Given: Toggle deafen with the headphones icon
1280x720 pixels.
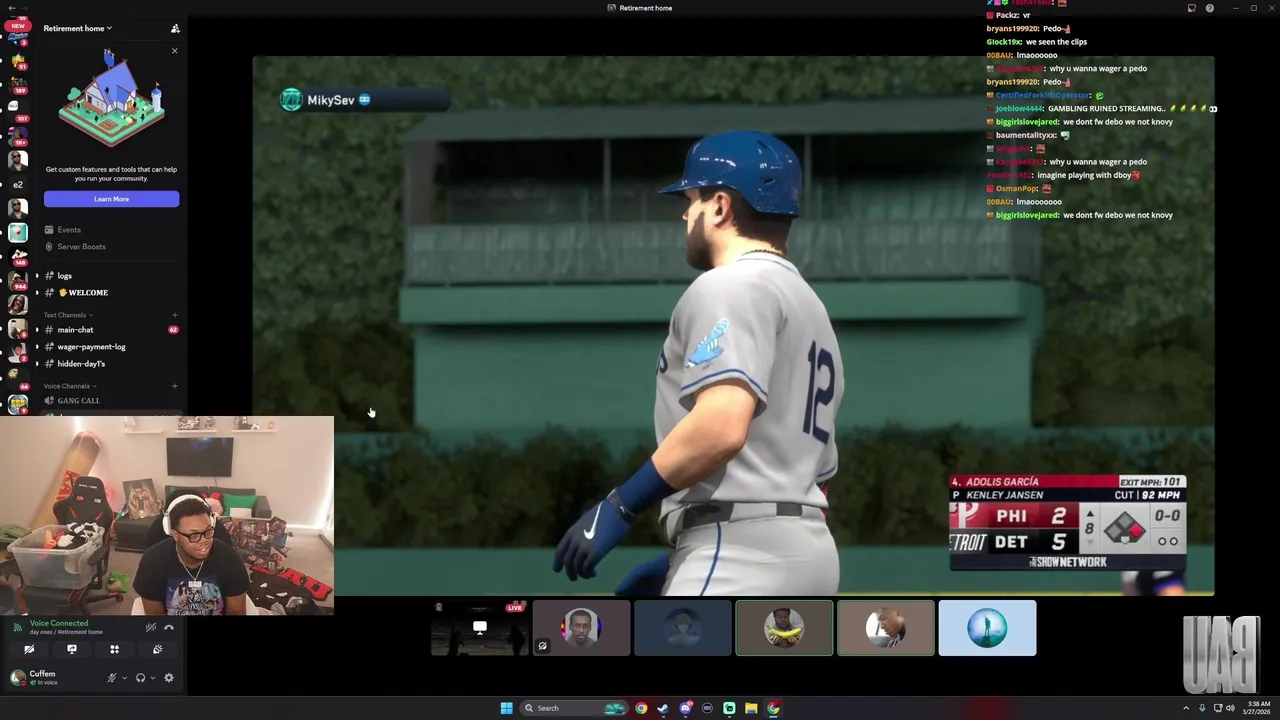Looking at the screenshot, I should pyautogui.click(x=140, y=678).
